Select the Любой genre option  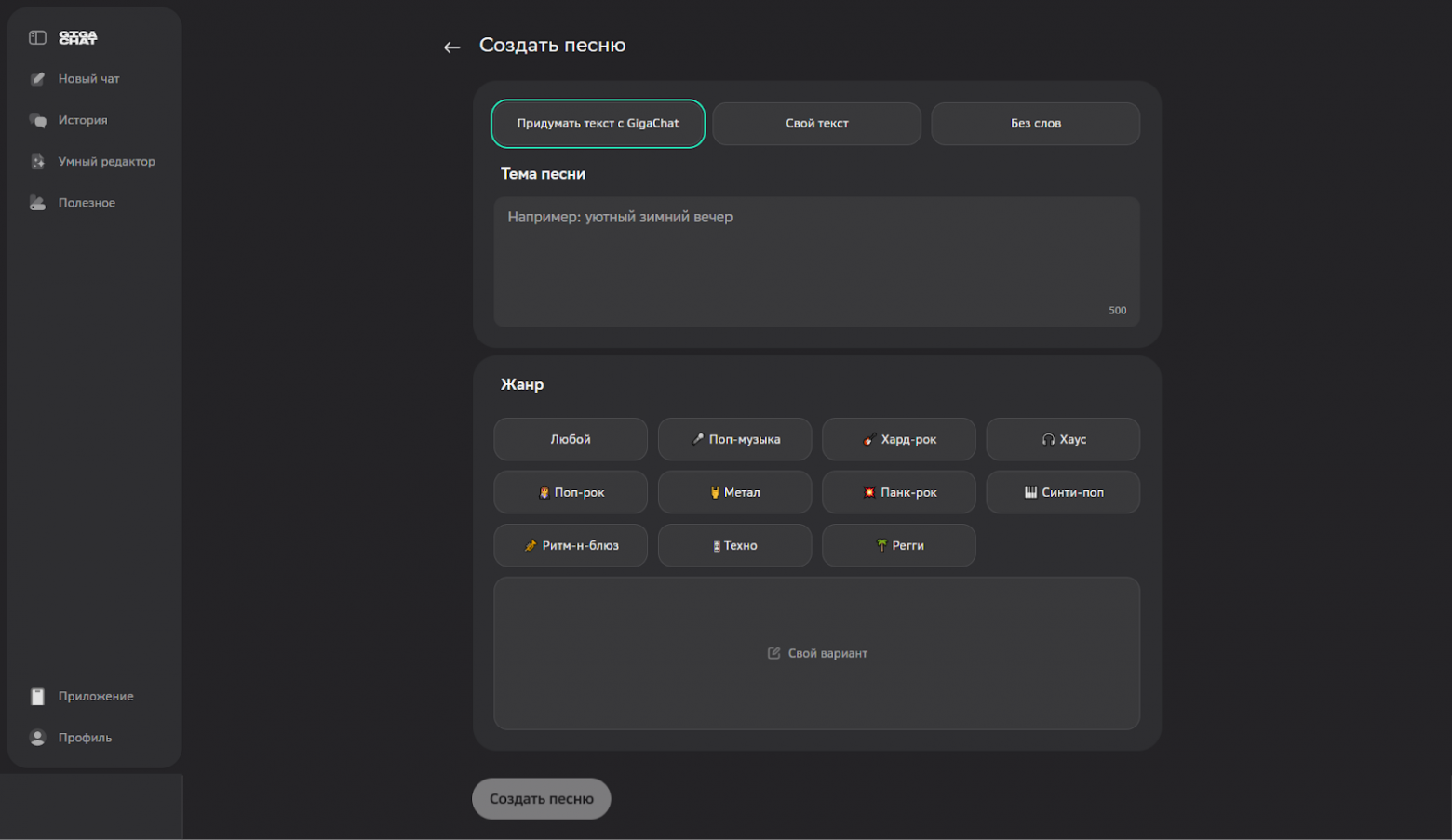(x=570, y=439)
